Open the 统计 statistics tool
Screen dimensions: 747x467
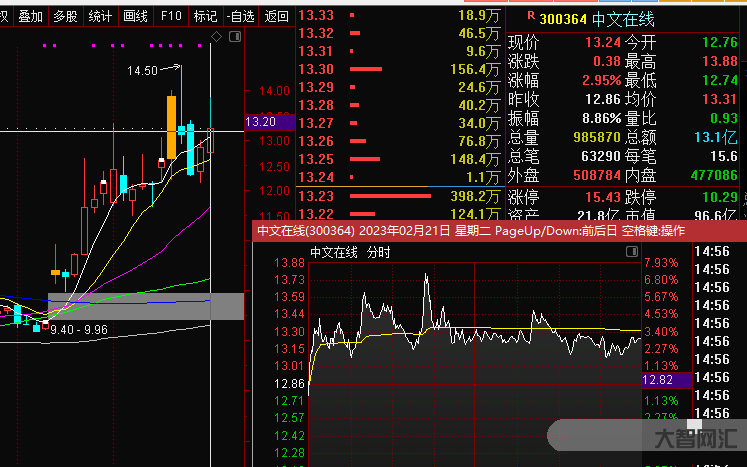(x=100, y=16)
